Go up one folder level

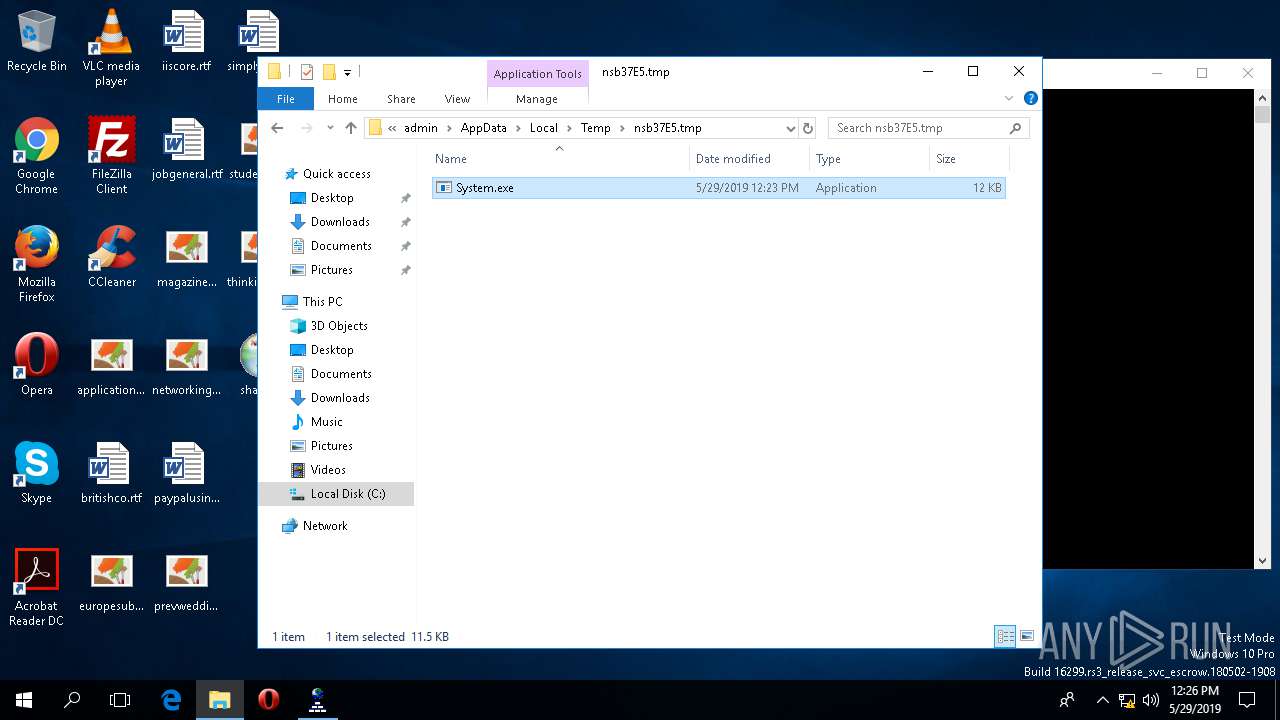pos(351,128)
